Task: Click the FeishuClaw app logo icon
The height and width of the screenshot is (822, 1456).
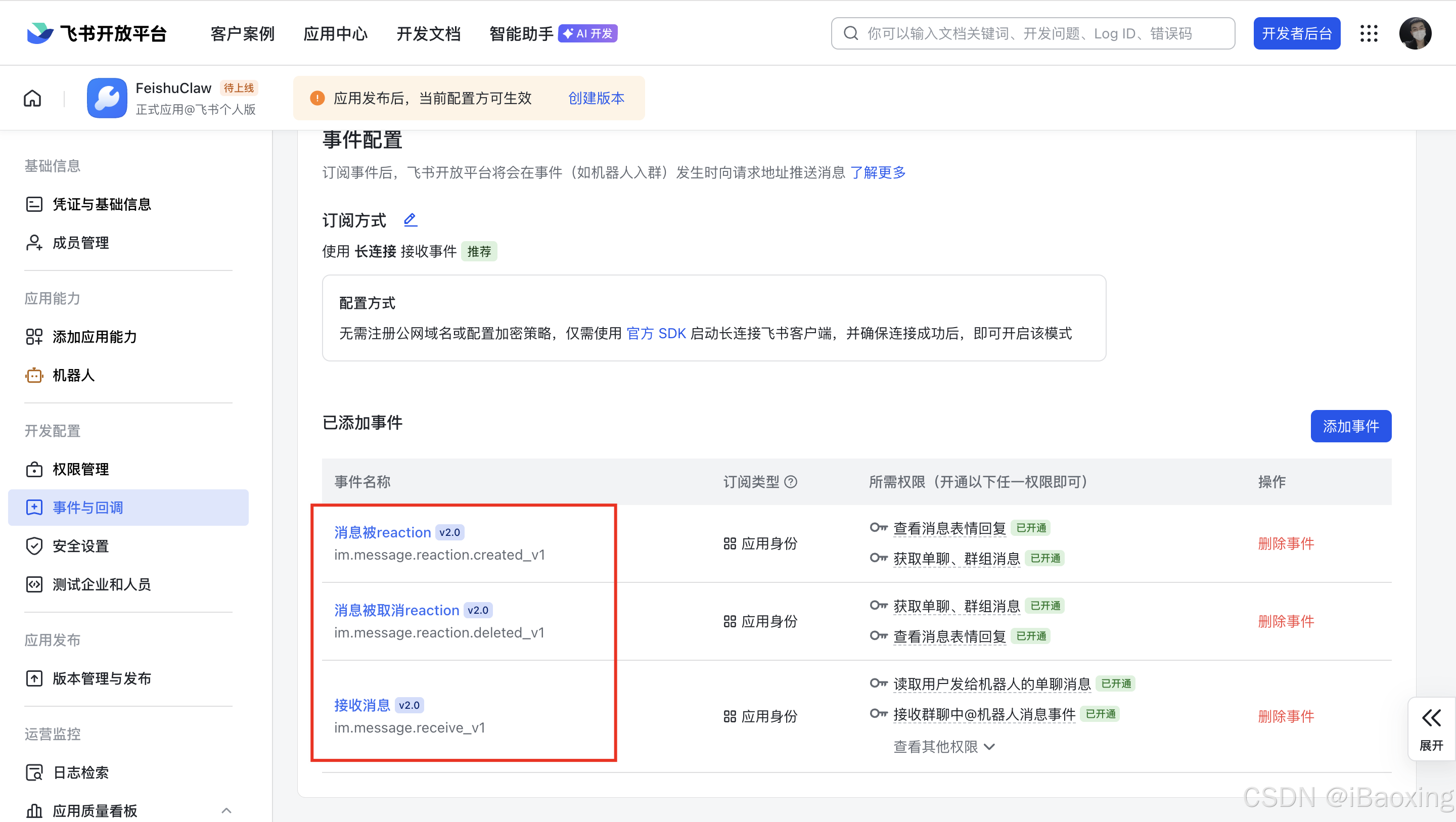Action: 107,98
